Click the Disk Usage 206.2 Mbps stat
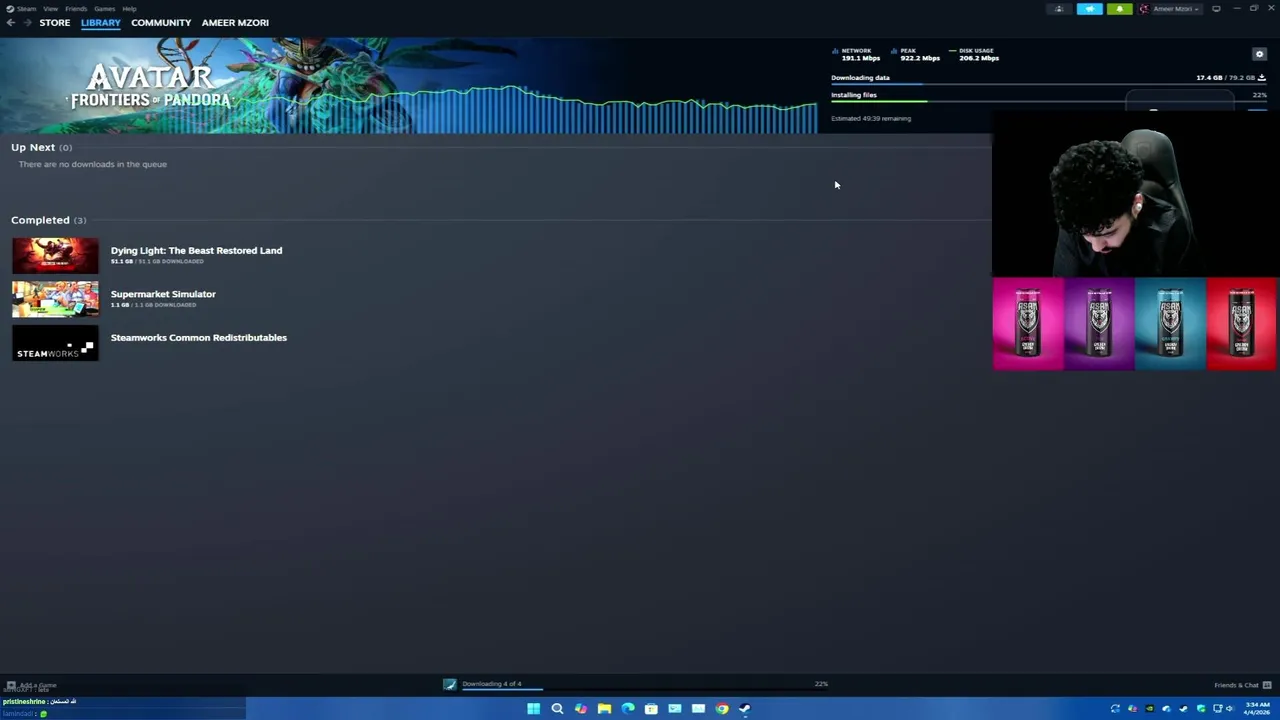 pyautogui.click(x=974, y=54)
